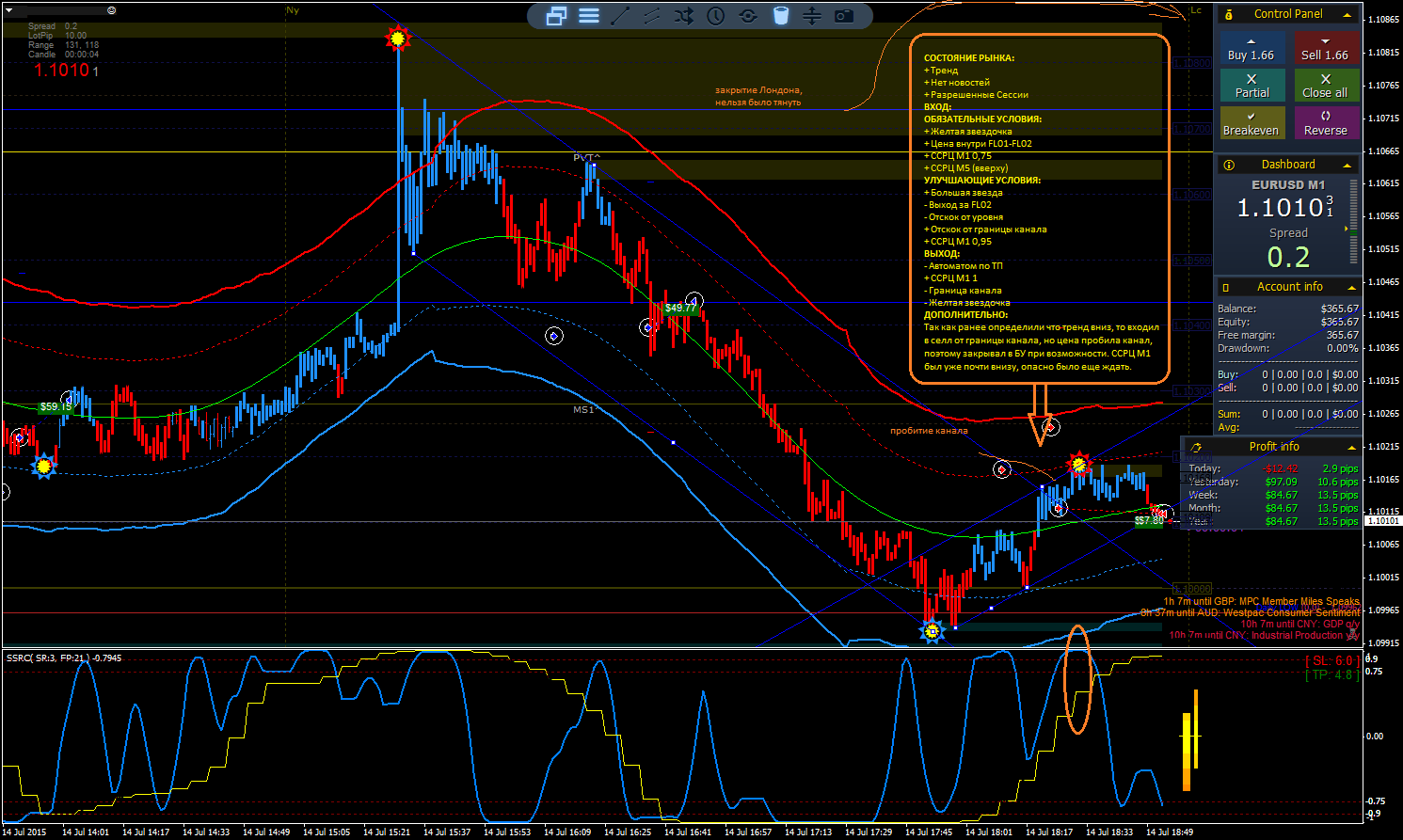The width and height of the screenshot is (1403, 840).
Task: Select the trend line drawing tool
Action: pyautogui.click(x=620, y=15)
